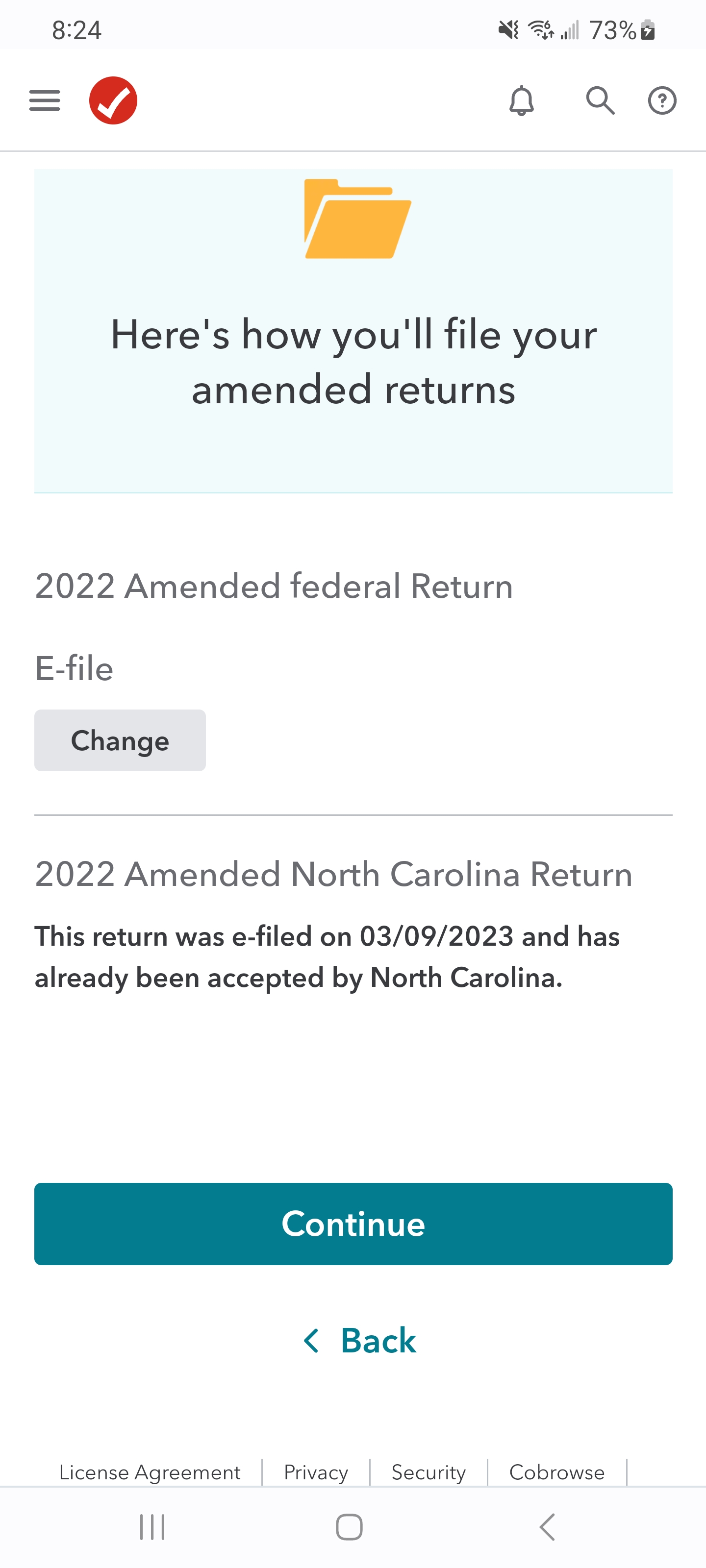Open the search magnifier
The height and width of the screenshot is (1568, 706).
pyautogui.click(x=600, y=100)
